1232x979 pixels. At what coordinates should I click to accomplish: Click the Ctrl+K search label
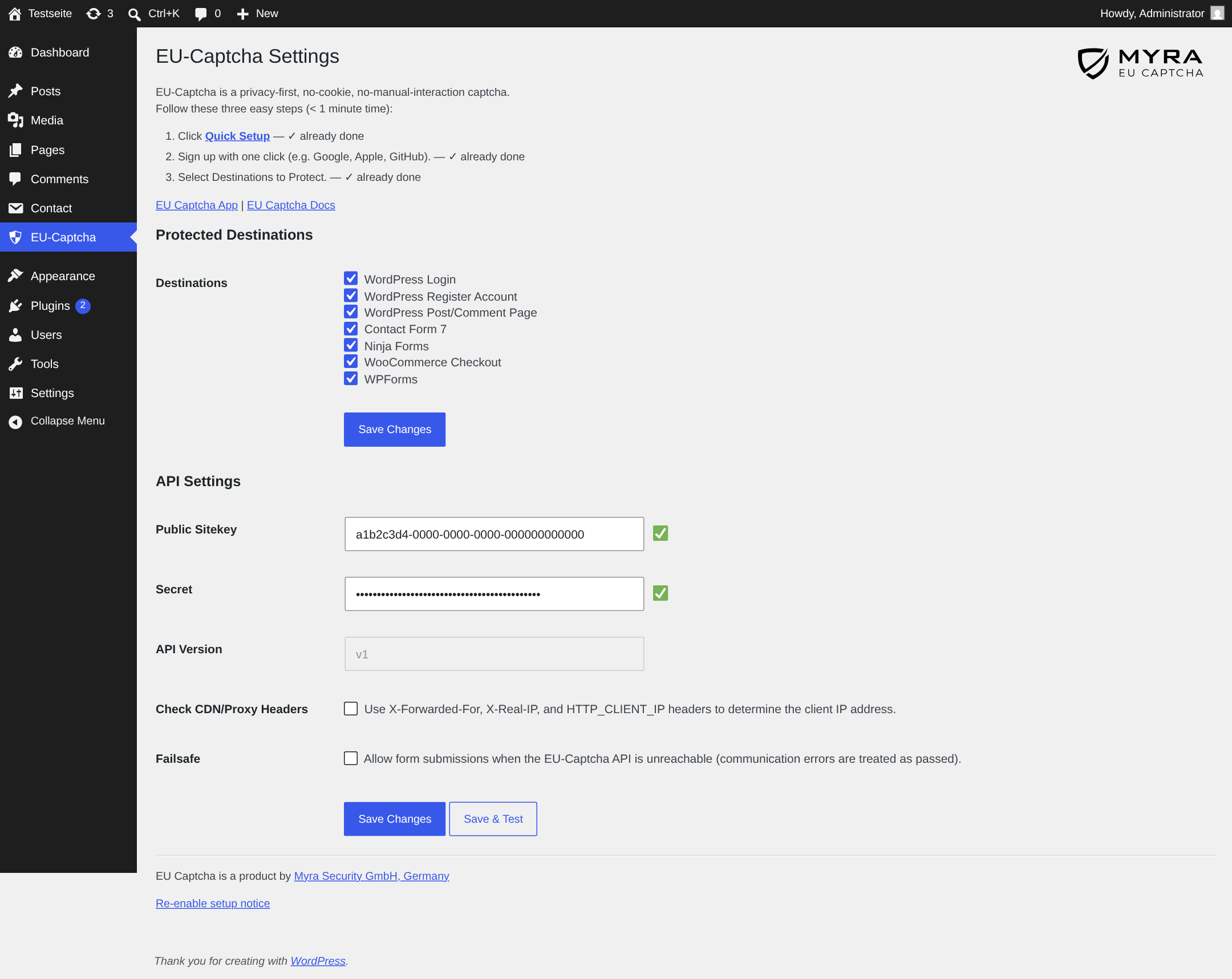[x=164, y=14]
